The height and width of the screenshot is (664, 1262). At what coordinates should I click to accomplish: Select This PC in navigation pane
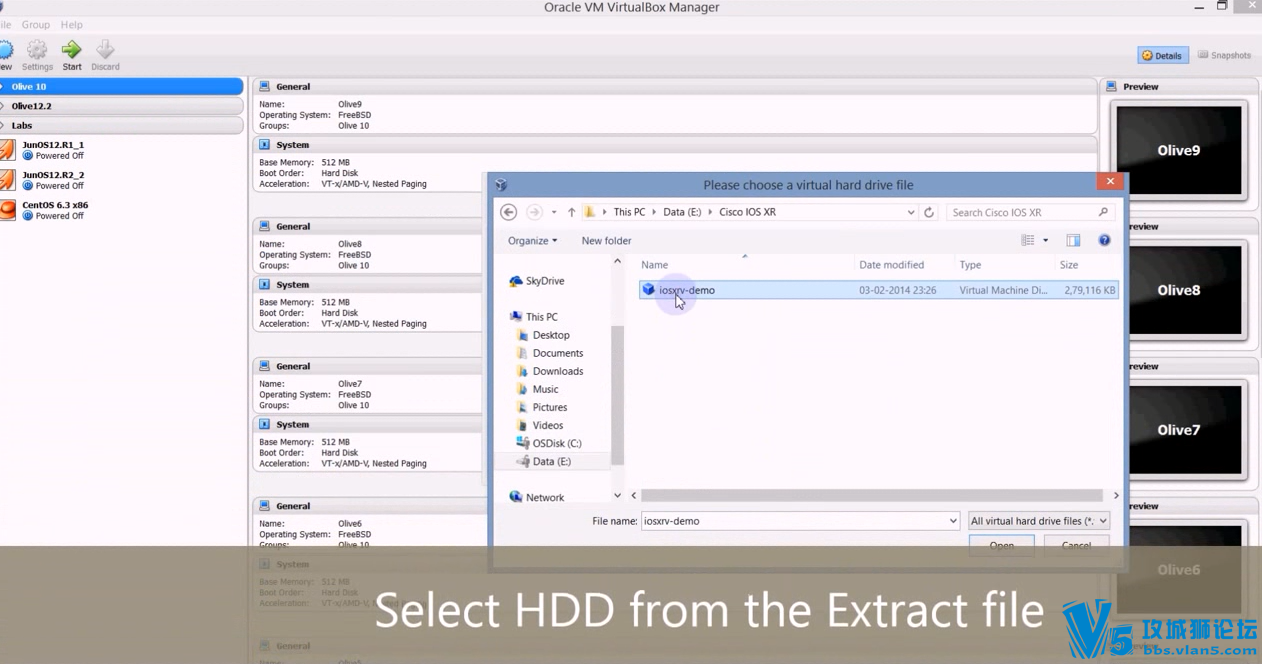tap(541, 317)
